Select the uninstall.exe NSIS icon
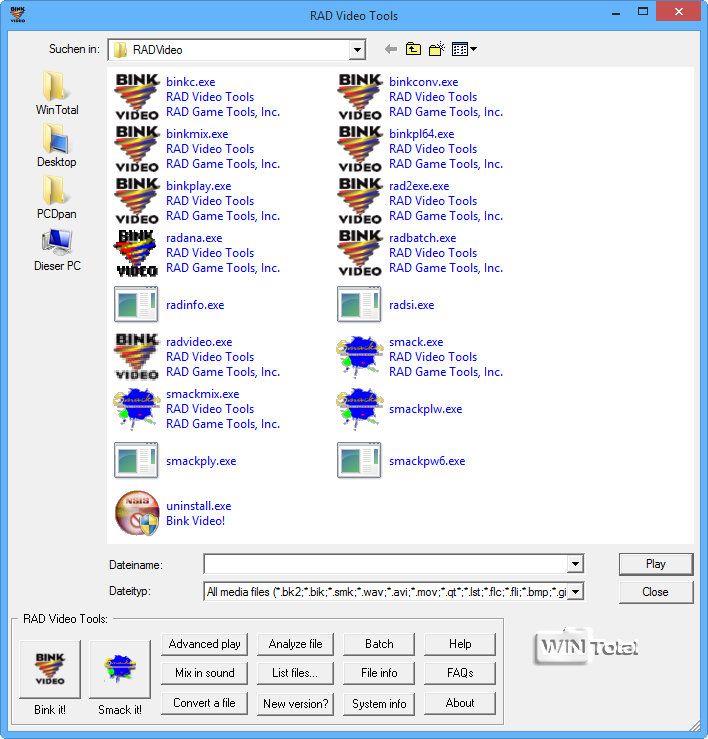The image size is (708, 739). coord(137,513)
